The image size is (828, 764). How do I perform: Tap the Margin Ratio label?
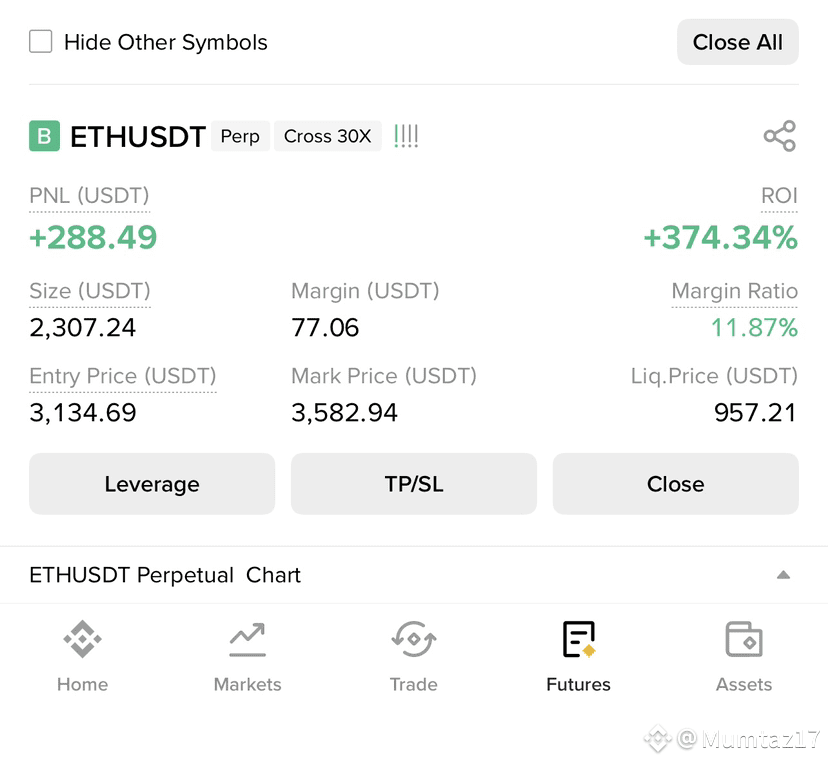pyautogui.click(x=735, y=291)
